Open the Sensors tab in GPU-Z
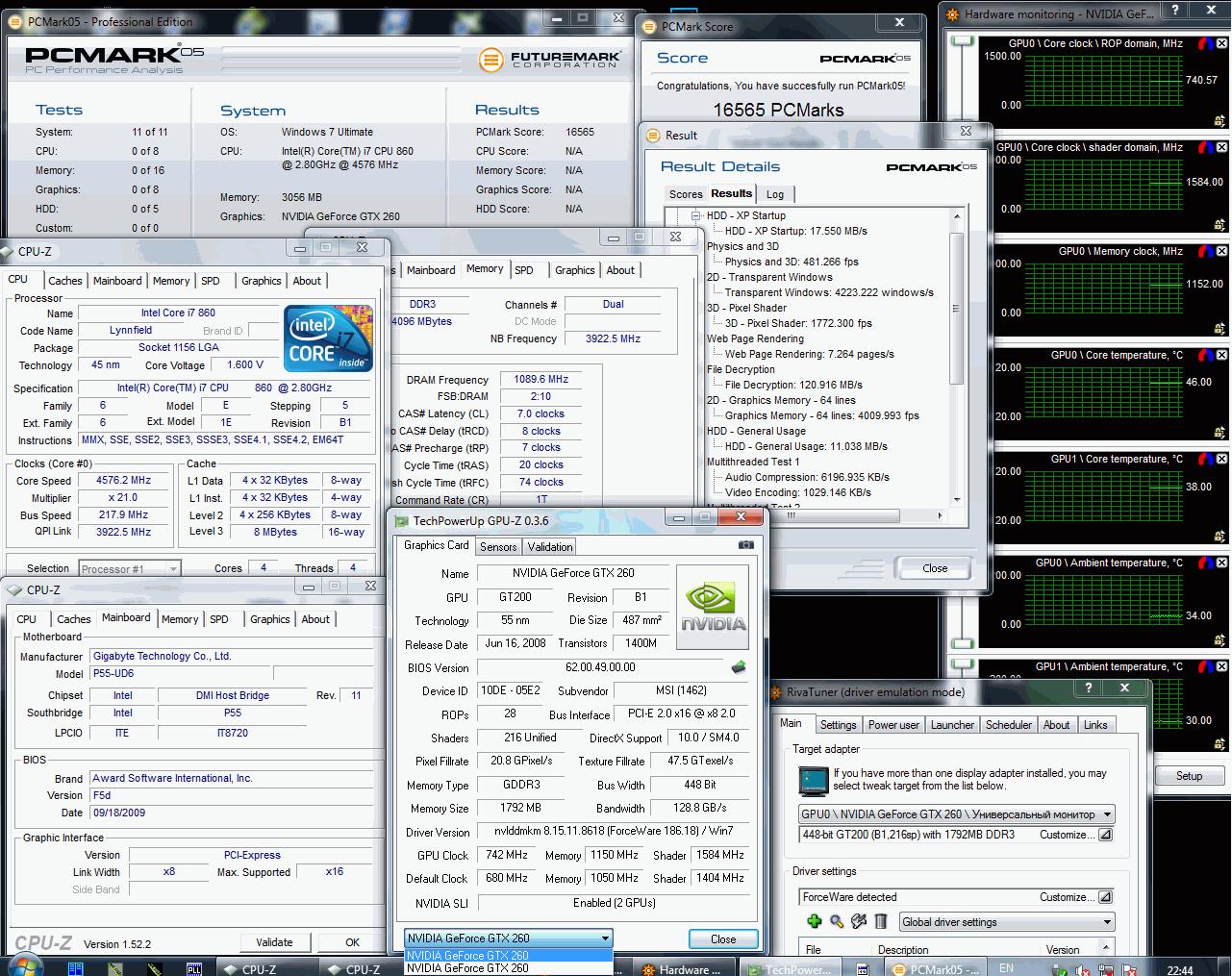This screenshot has width=1232, height=976. pyautogui.click(x=498, y=546)
